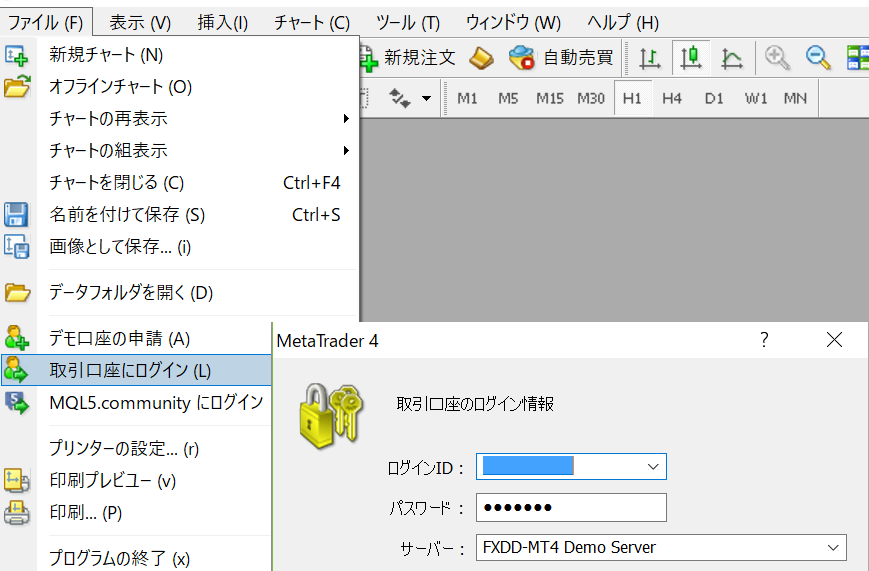The width and height of the screenshot is (869, 571).
Task: Select 画像として保存... (i) entry
Action: 180,247
